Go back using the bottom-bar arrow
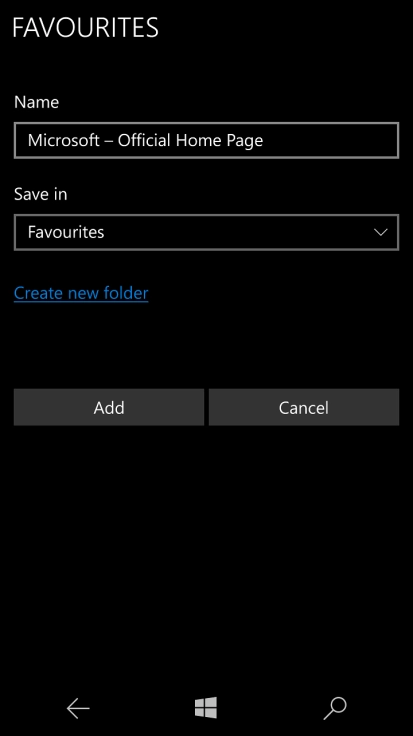The height and width of the screenshot is (736, 413). tap(78, 708)
